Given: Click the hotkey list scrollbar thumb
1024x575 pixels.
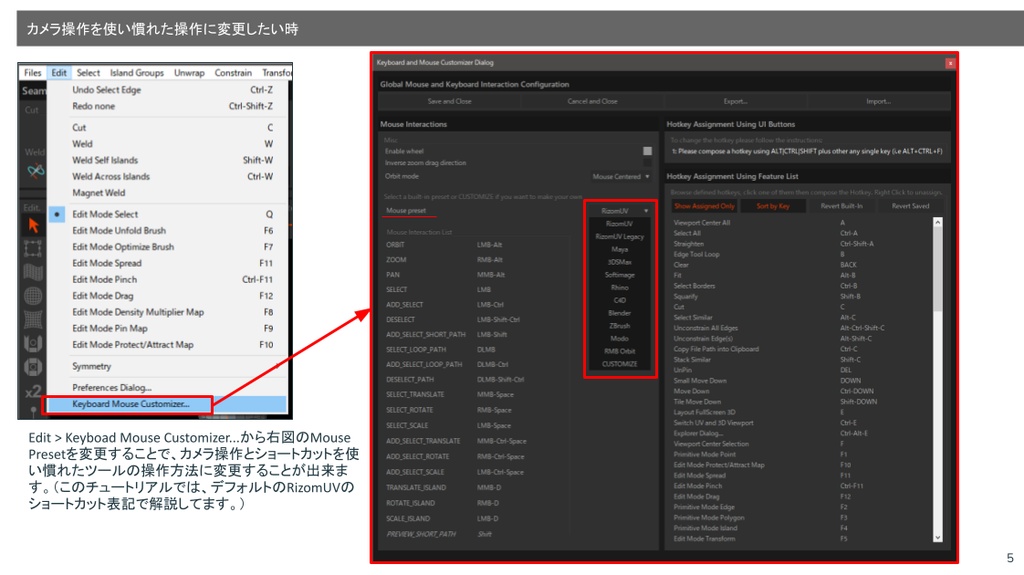Looking at the screenshot, I should click(x=938, y=269).
